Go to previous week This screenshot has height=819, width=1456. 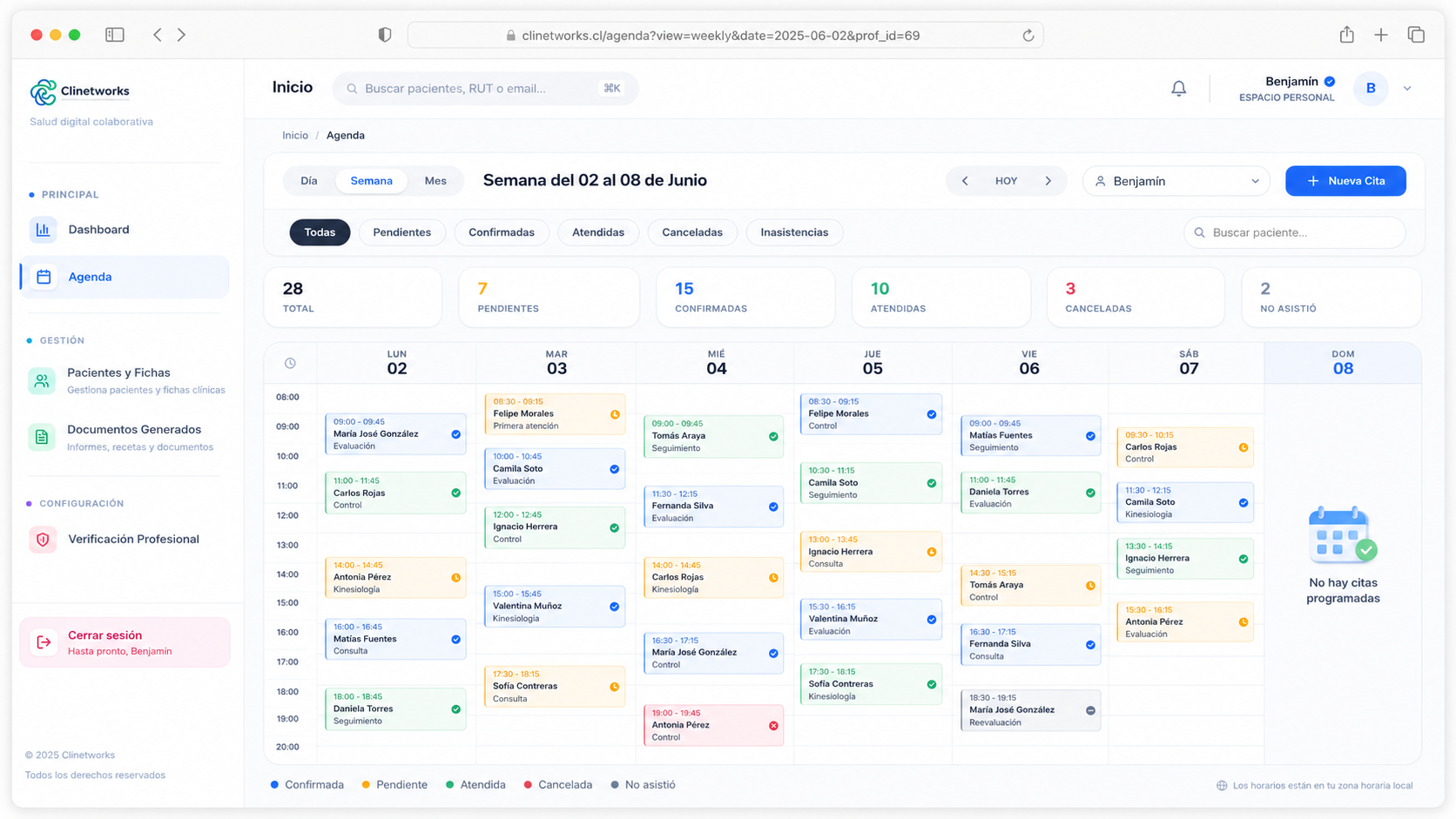click(965, 181)
